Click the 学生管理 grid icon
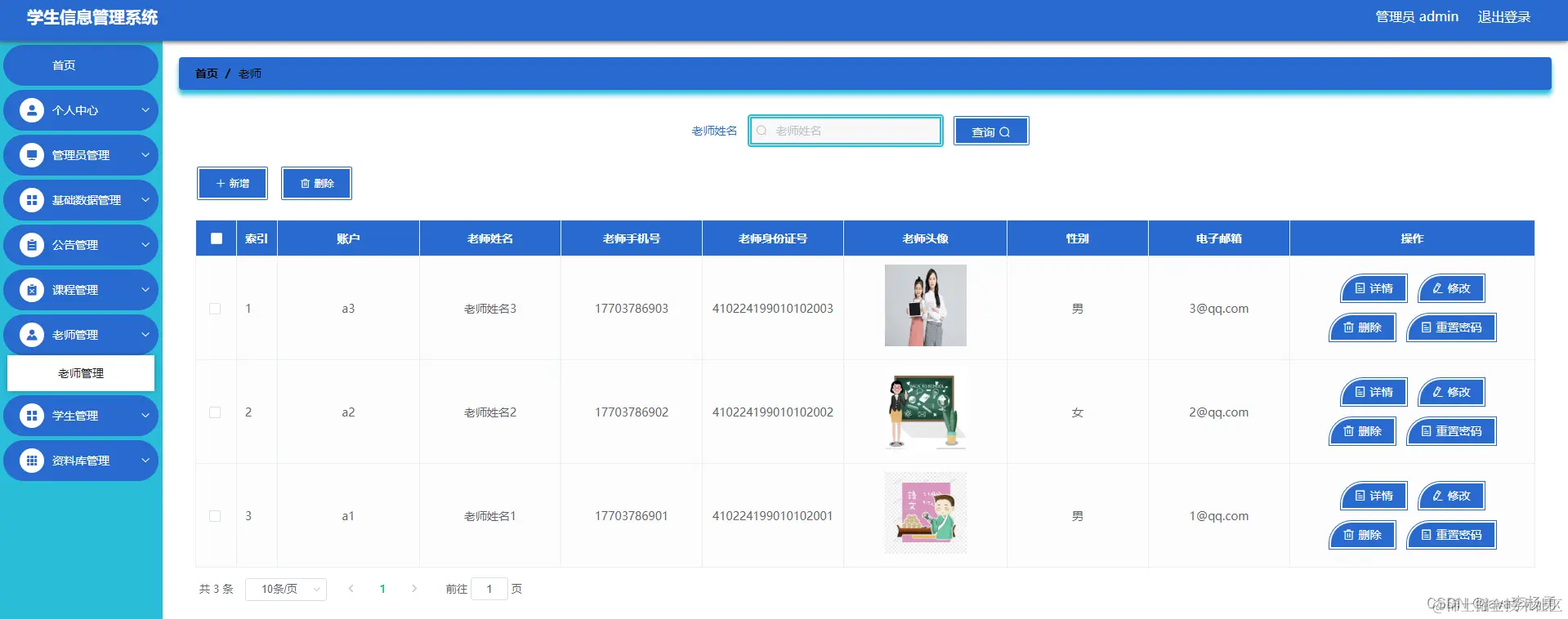This screenshot has height=619, width=1568. tap(32, 416)
